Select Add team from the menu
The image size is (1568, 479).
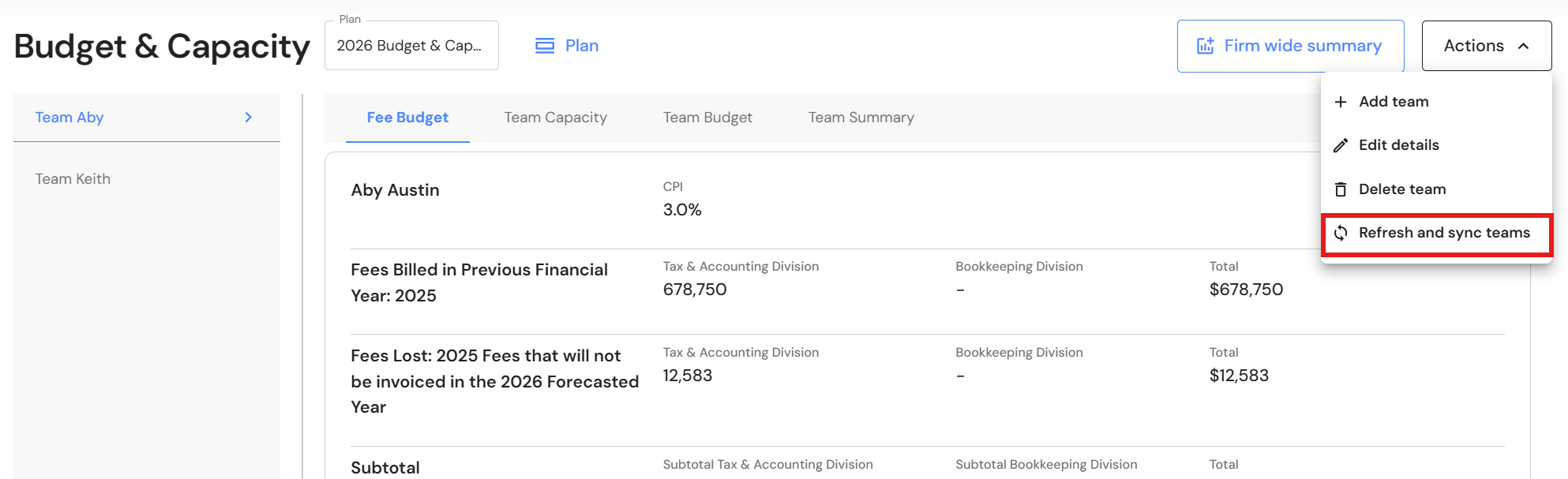pyautogui.click(x=1394, y=102)
